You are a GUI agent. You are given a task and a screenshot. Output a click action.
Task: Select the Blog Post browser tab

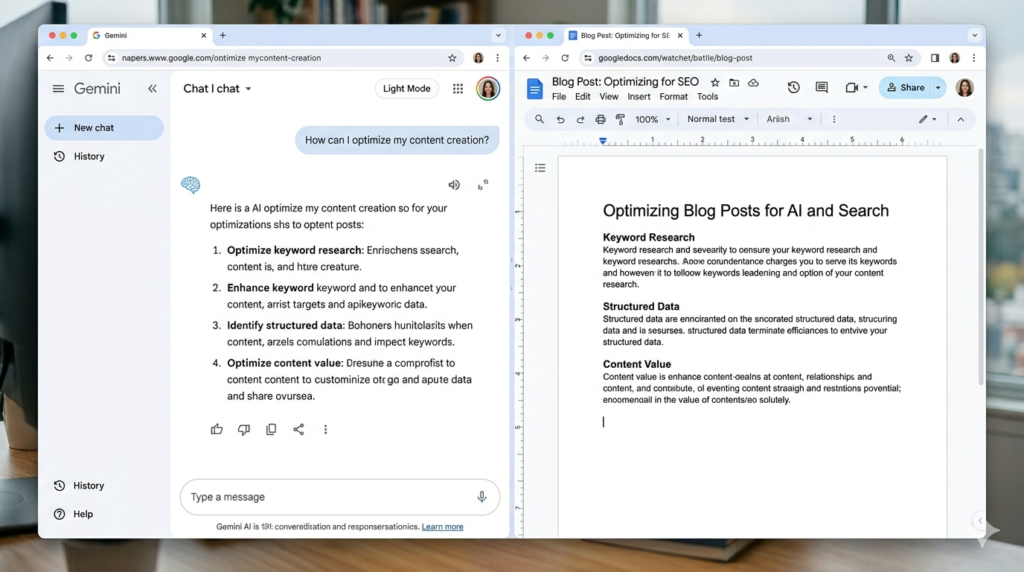tap(626, 35)
